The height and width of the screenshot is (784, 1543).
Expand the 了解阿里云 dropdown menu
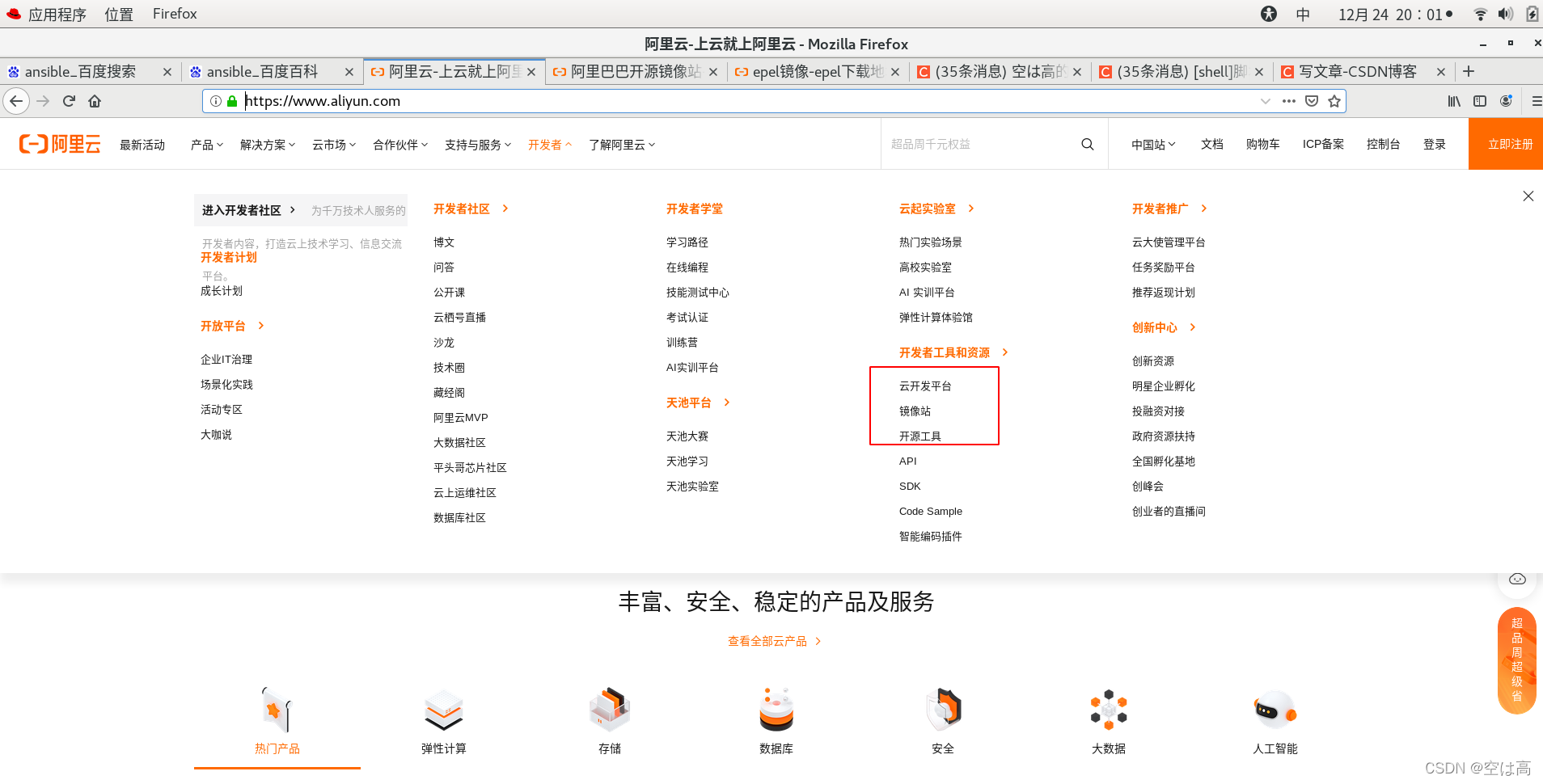point(622,145)
